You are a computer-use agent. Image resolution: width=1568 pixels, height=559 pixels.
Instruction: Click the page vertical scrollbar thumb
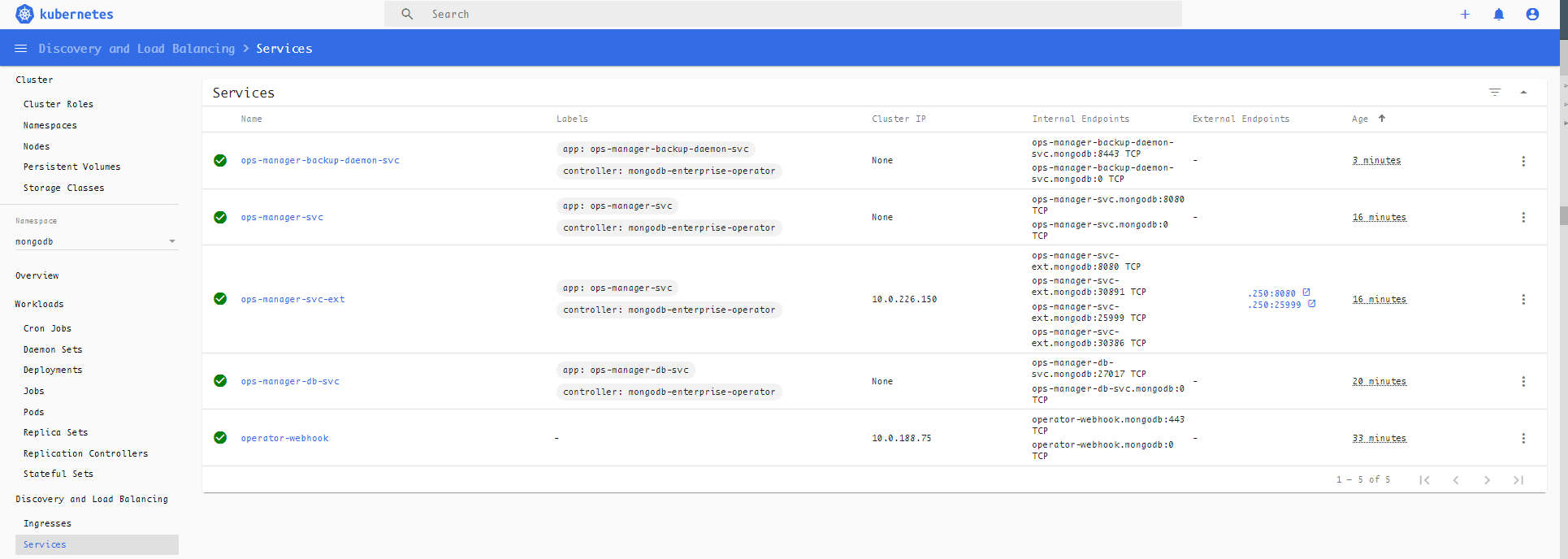(1563, 215)
